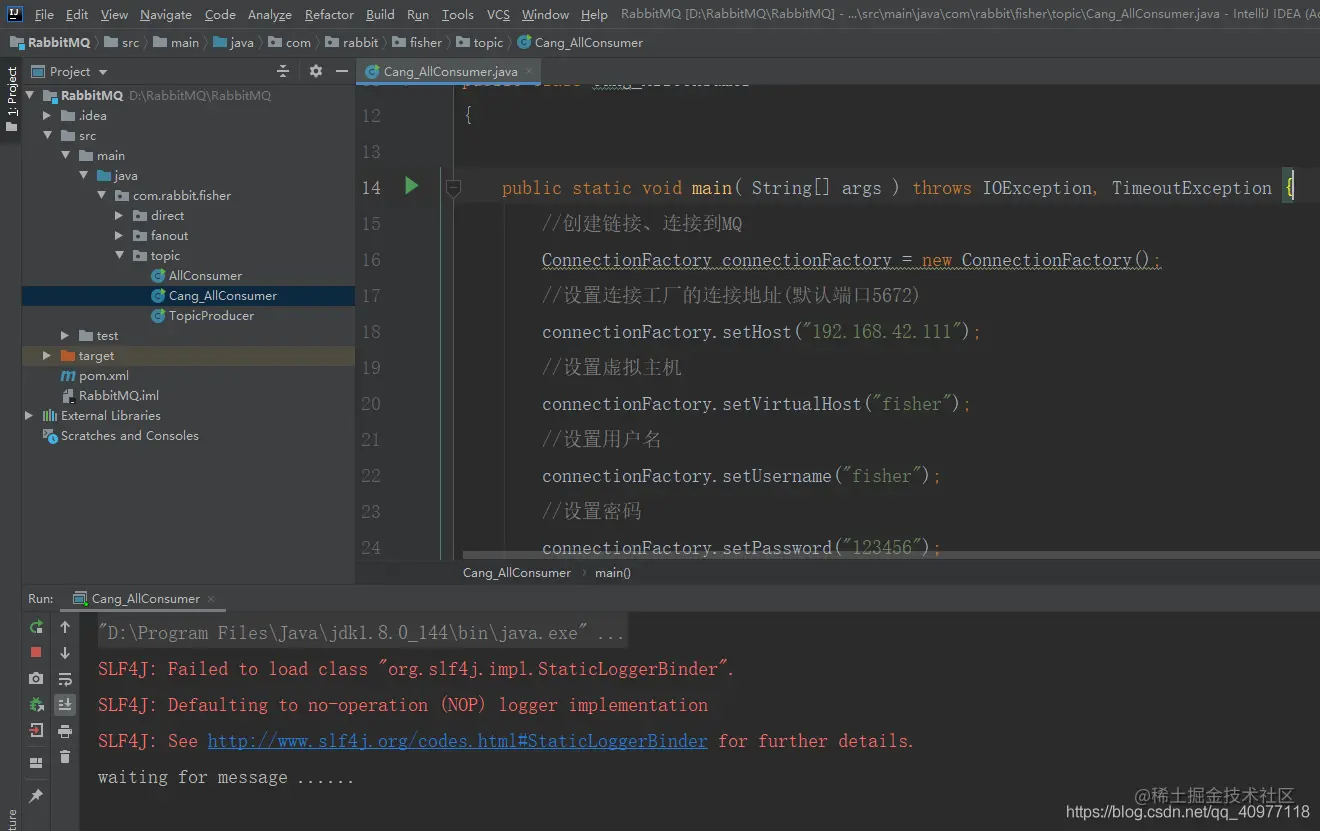Screen dimensions: 1320x831
Task: Move down the stack trace with down arrow
Action: tap(65, 653)
